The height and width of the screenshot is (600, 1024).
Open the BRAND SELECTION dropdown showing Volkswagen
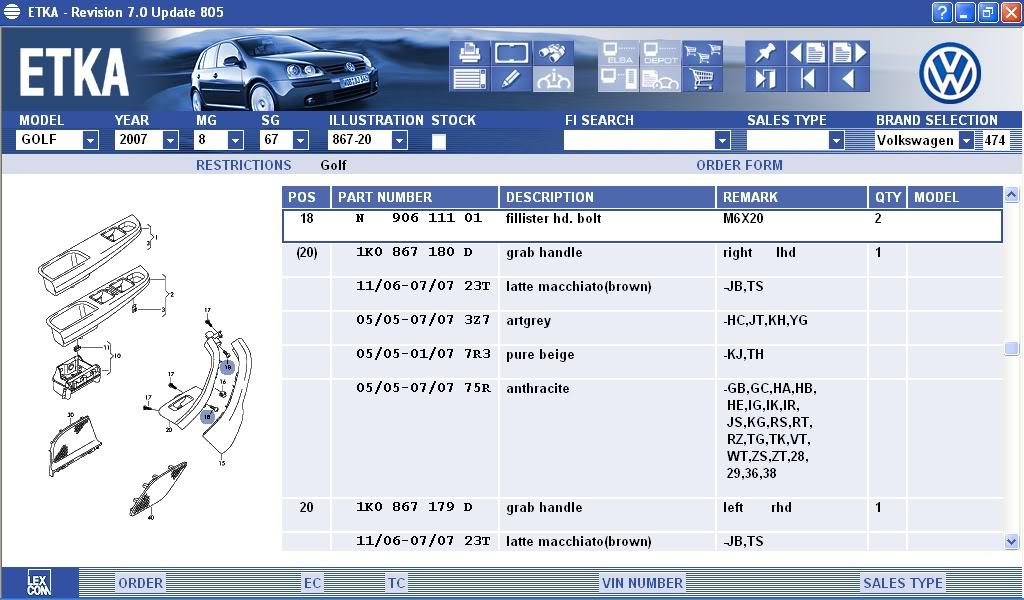click(967, 140)
